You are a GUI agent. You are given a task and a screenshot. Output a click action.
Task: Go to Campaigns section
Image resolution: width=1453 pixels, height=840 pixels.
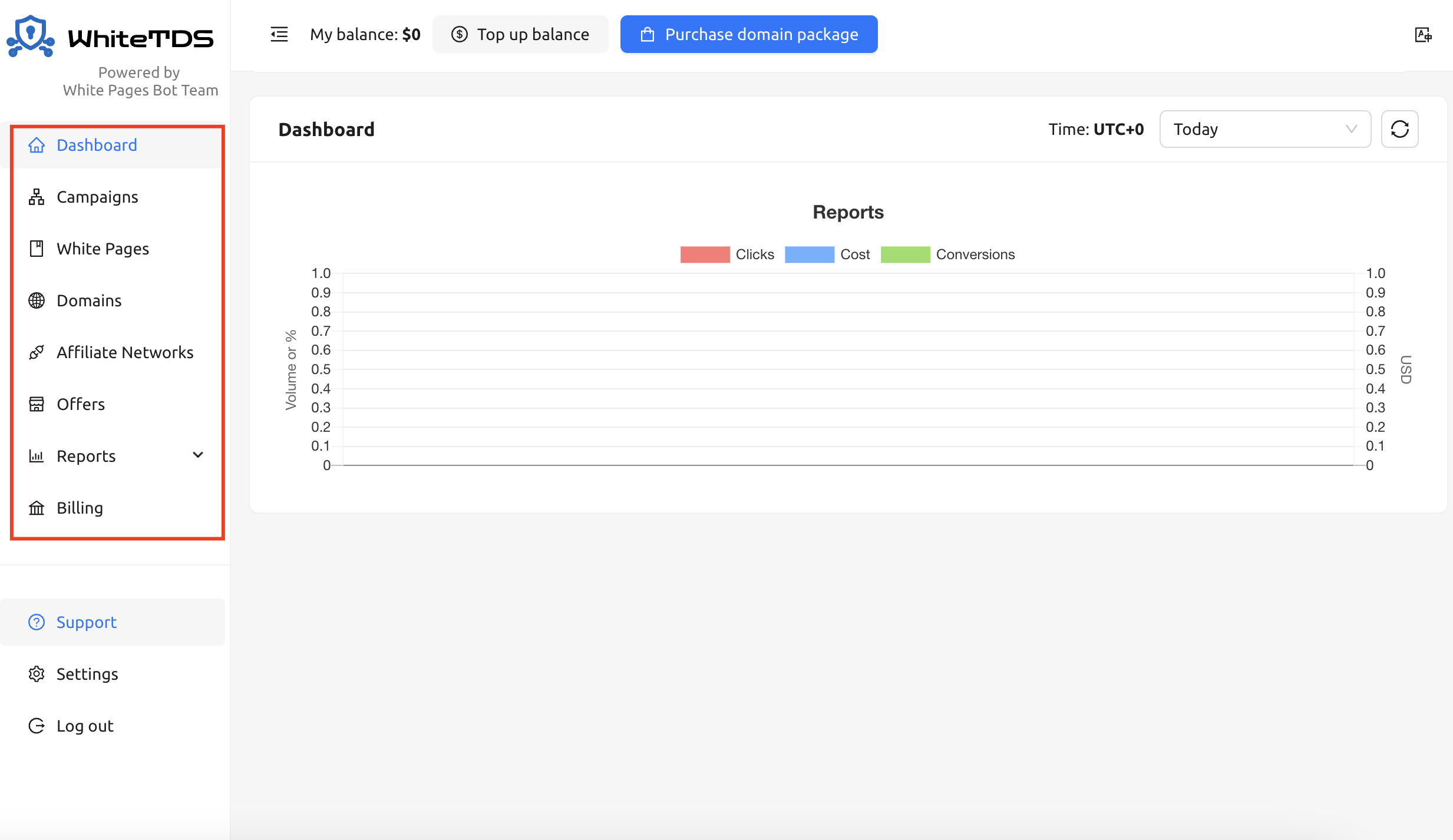tap(113, 197)
